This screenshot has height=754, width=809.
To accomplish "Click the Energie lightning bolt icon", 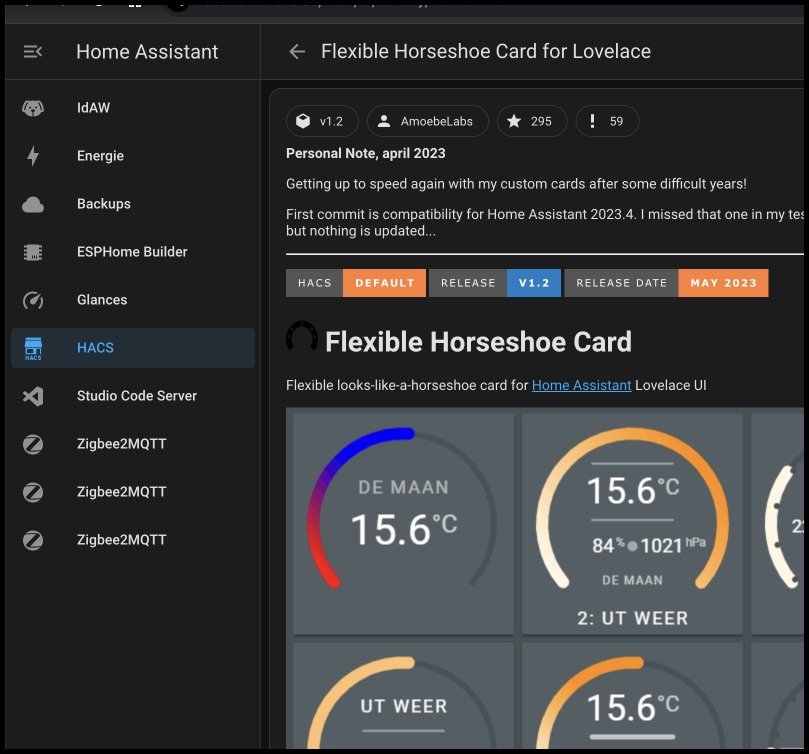I will (x=33, y=156).
